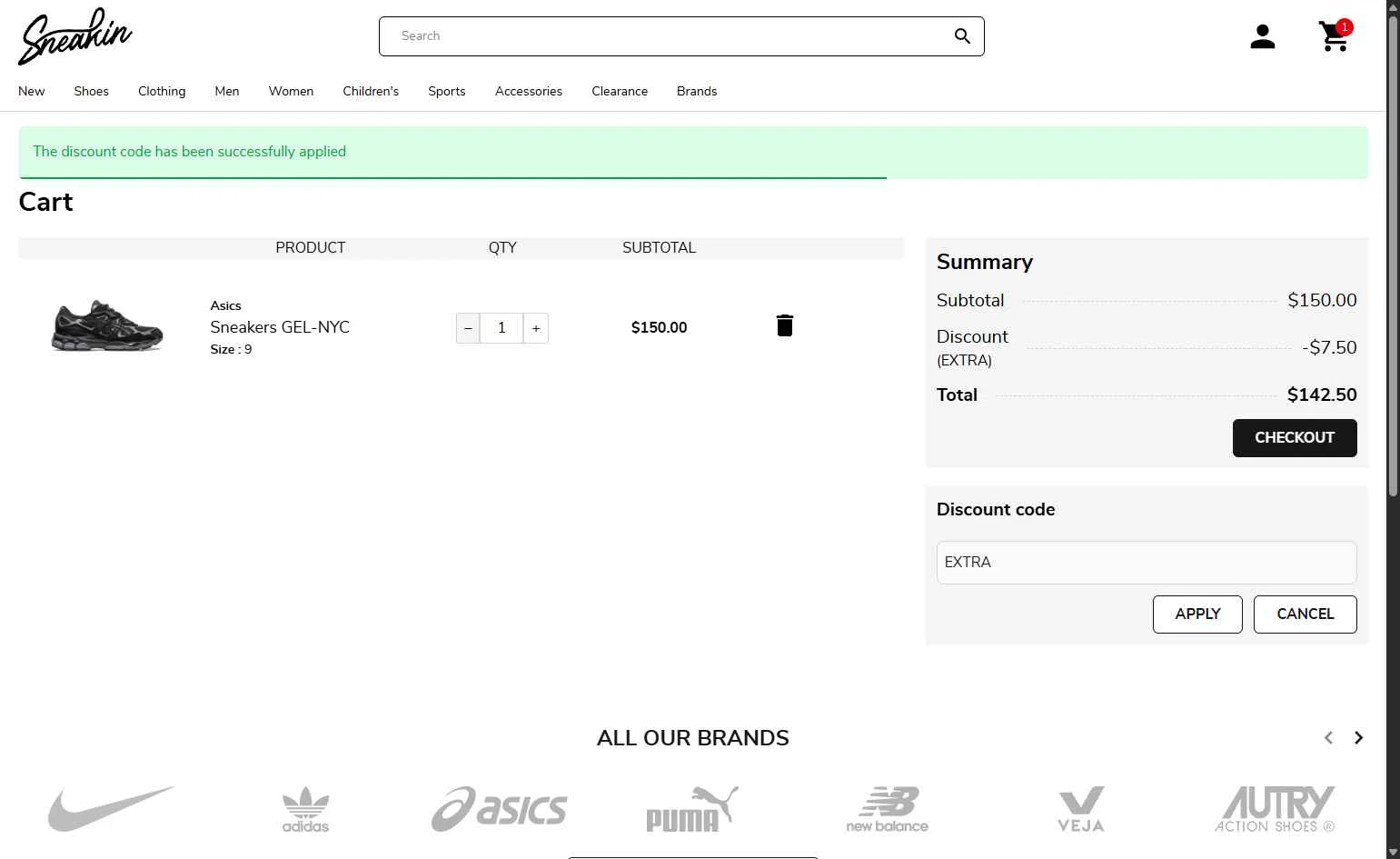Click the Size : 9 label

231,349
